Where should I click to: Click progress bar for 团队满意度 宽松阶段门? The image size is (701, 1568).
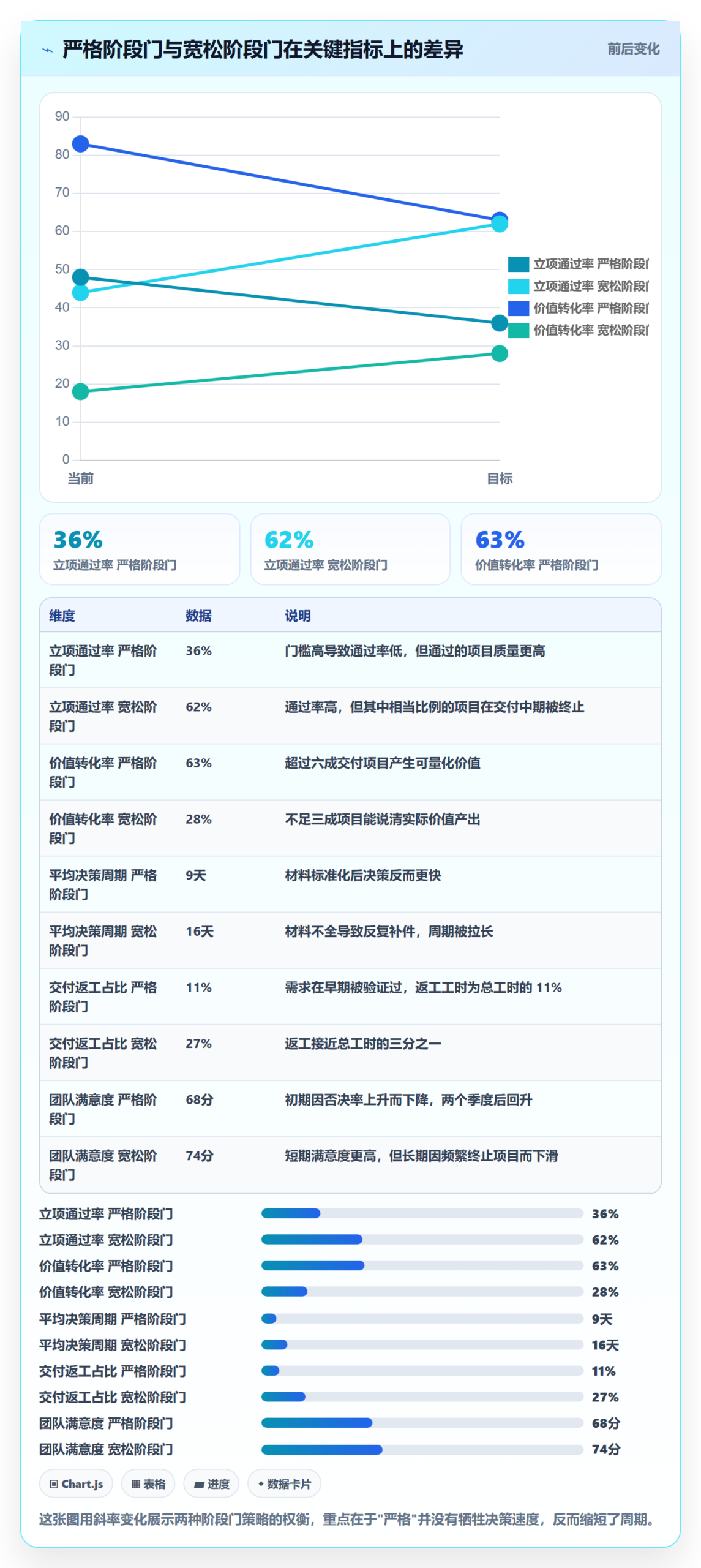click(x=422, y=1450)
